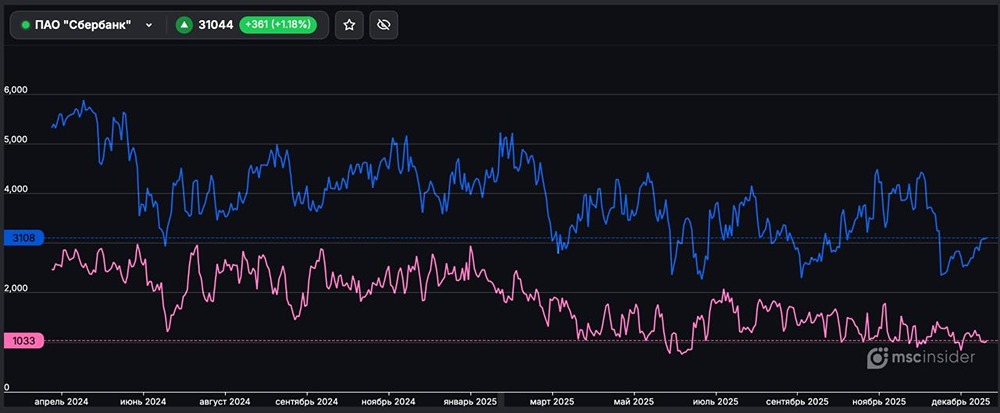Viewport: 1000px width, 413px height.
Task: Add Сбербанк to favorites with star icon
Action: click(348, 25)
